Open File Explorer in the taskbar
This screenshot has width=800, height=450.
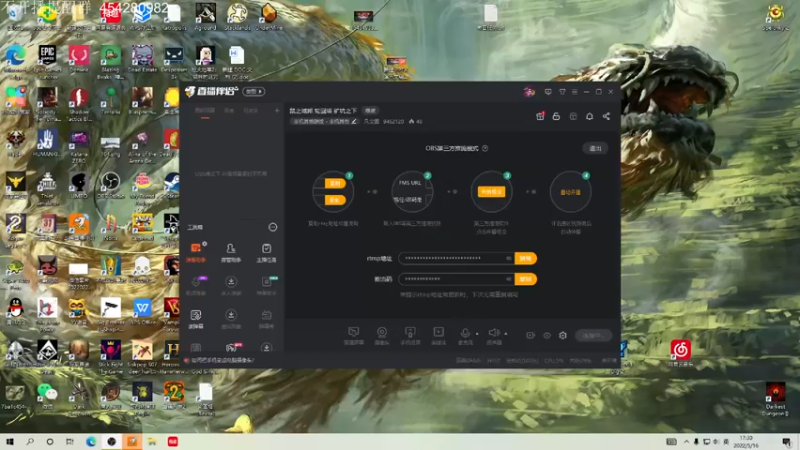(x=152, y=441)
